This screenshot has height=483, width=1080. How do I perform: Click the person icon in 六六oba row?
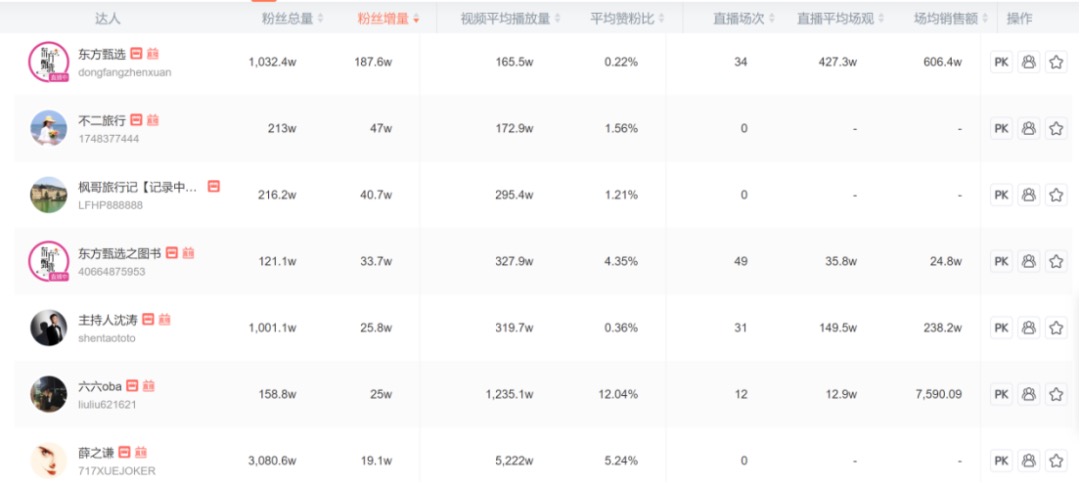(1028, 394)
